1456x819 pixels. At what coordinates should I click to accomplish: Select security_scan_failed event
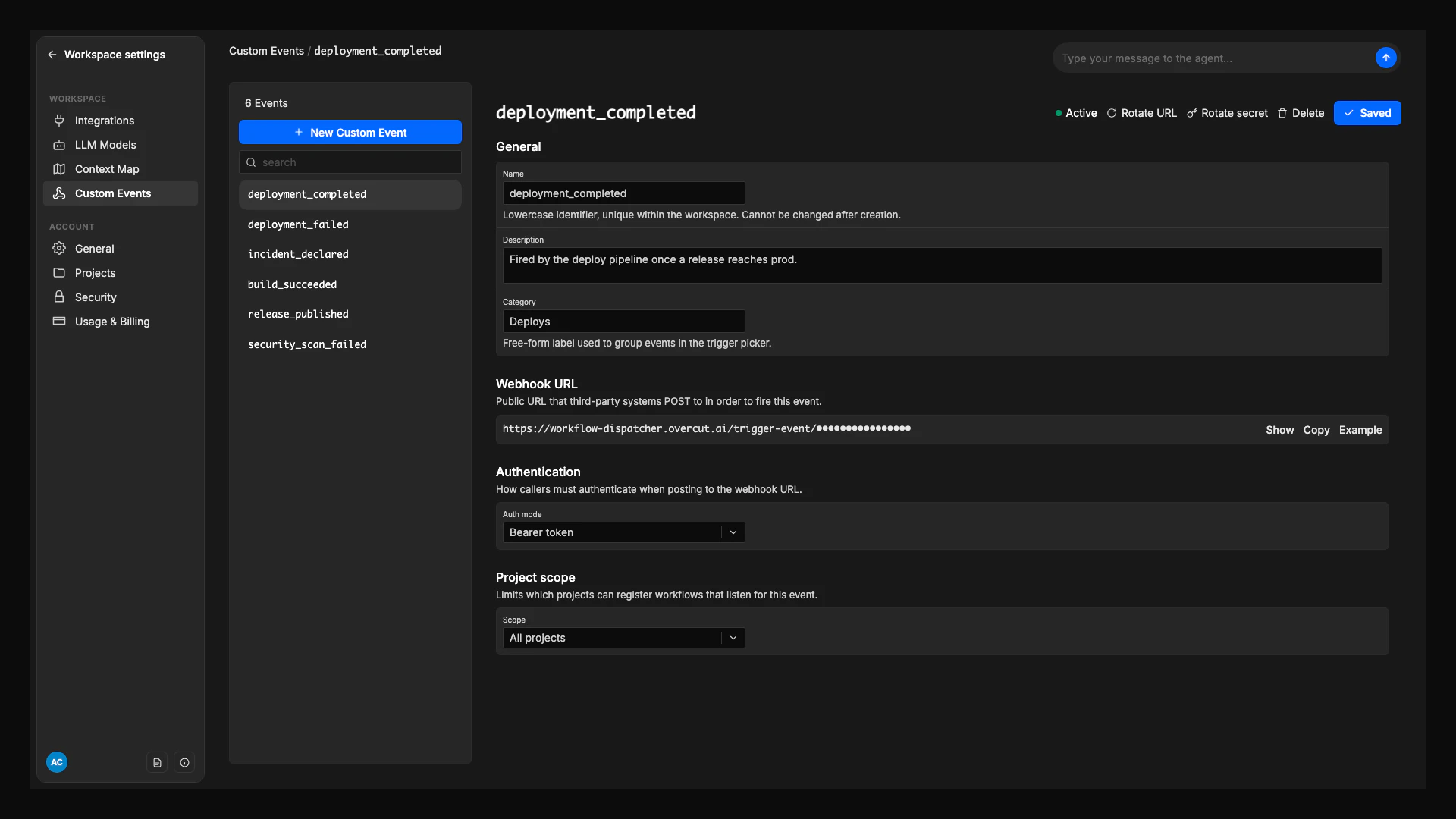coord(350,344)
